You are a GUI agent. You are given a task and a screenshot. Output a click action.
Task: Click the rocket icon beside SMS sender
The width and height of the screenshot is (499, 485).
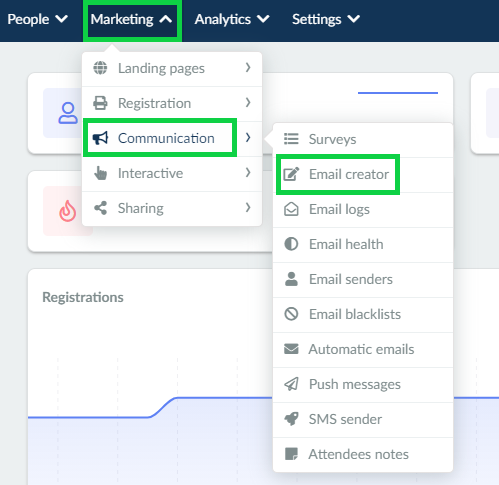click(291, 419)
